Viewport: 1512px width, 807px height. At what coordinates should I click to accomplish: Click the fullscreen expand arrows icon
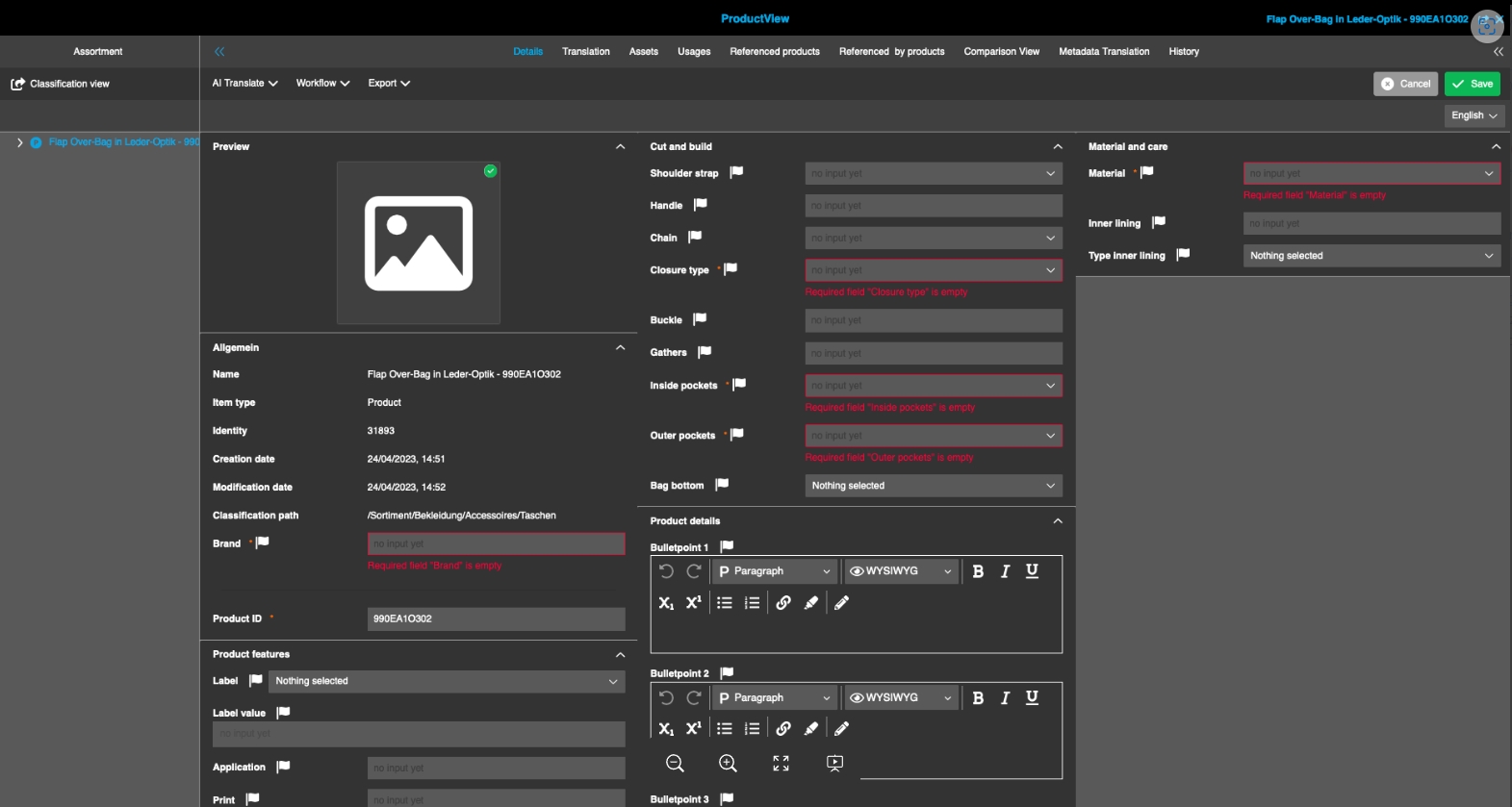point(781,764)
